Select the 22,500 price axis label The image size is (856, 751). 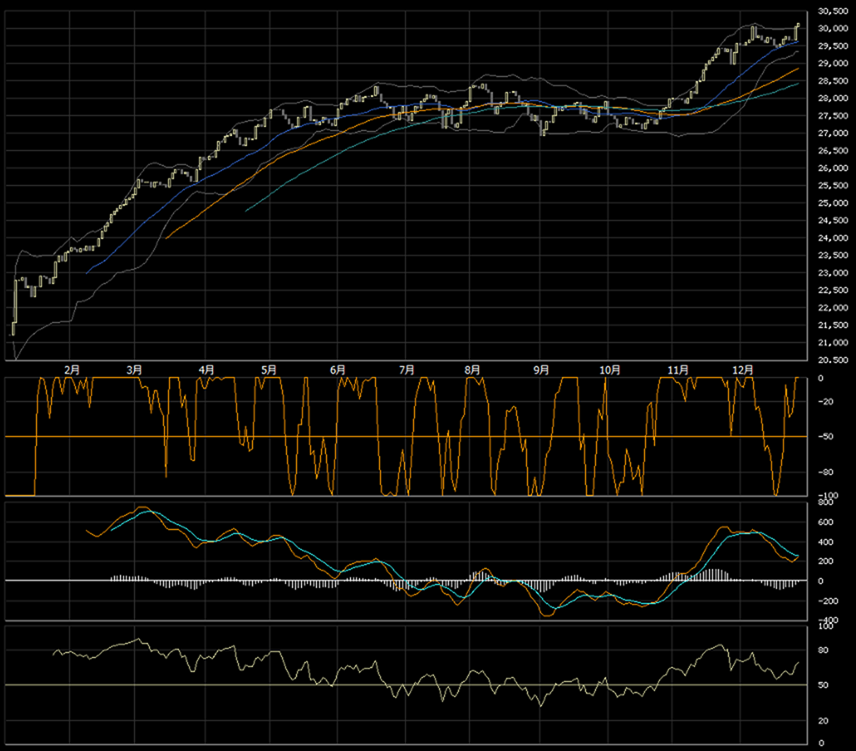[x=833, y=290]
